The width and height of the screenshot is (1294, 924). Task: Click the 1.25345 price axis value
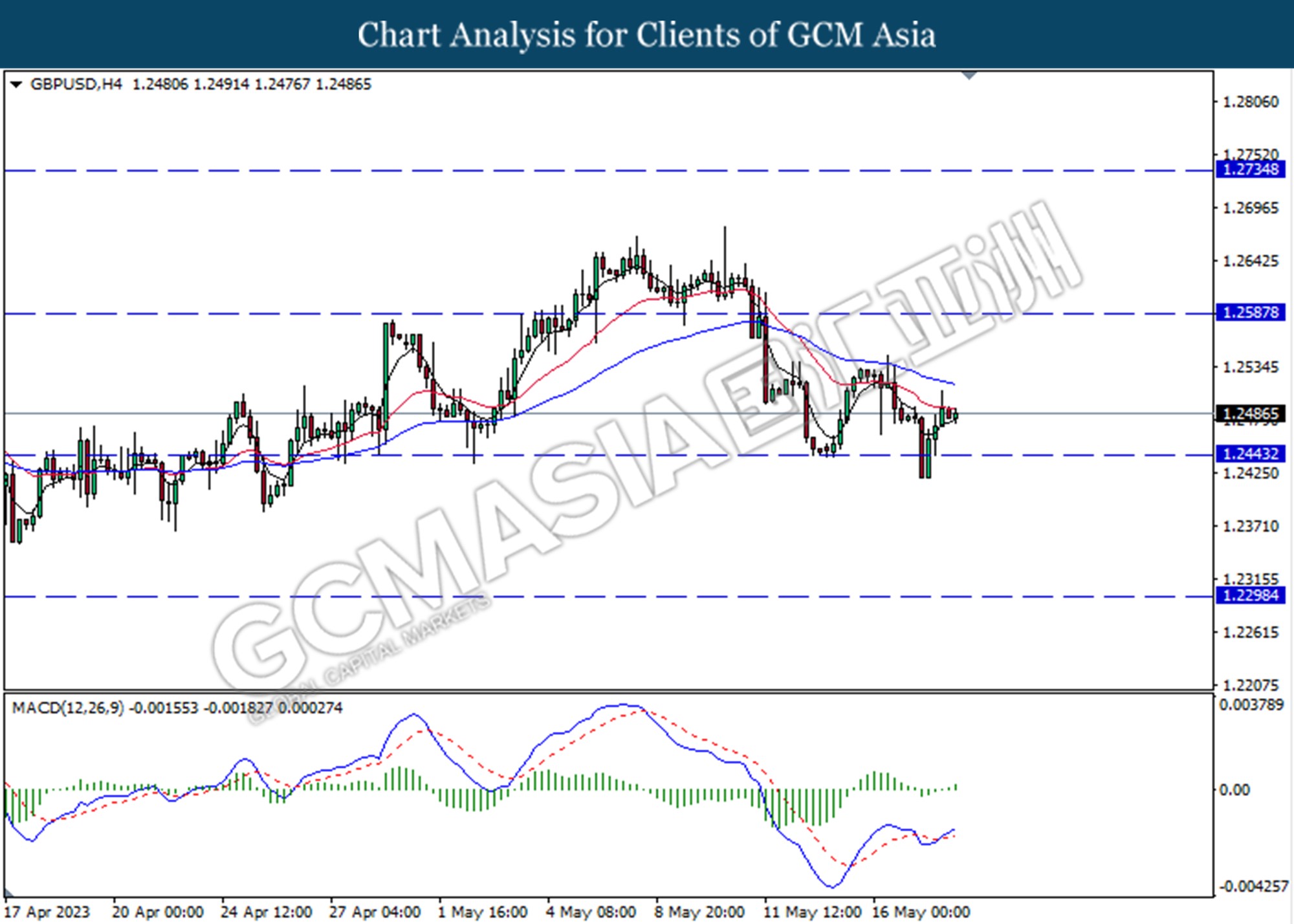point(1250,368)
